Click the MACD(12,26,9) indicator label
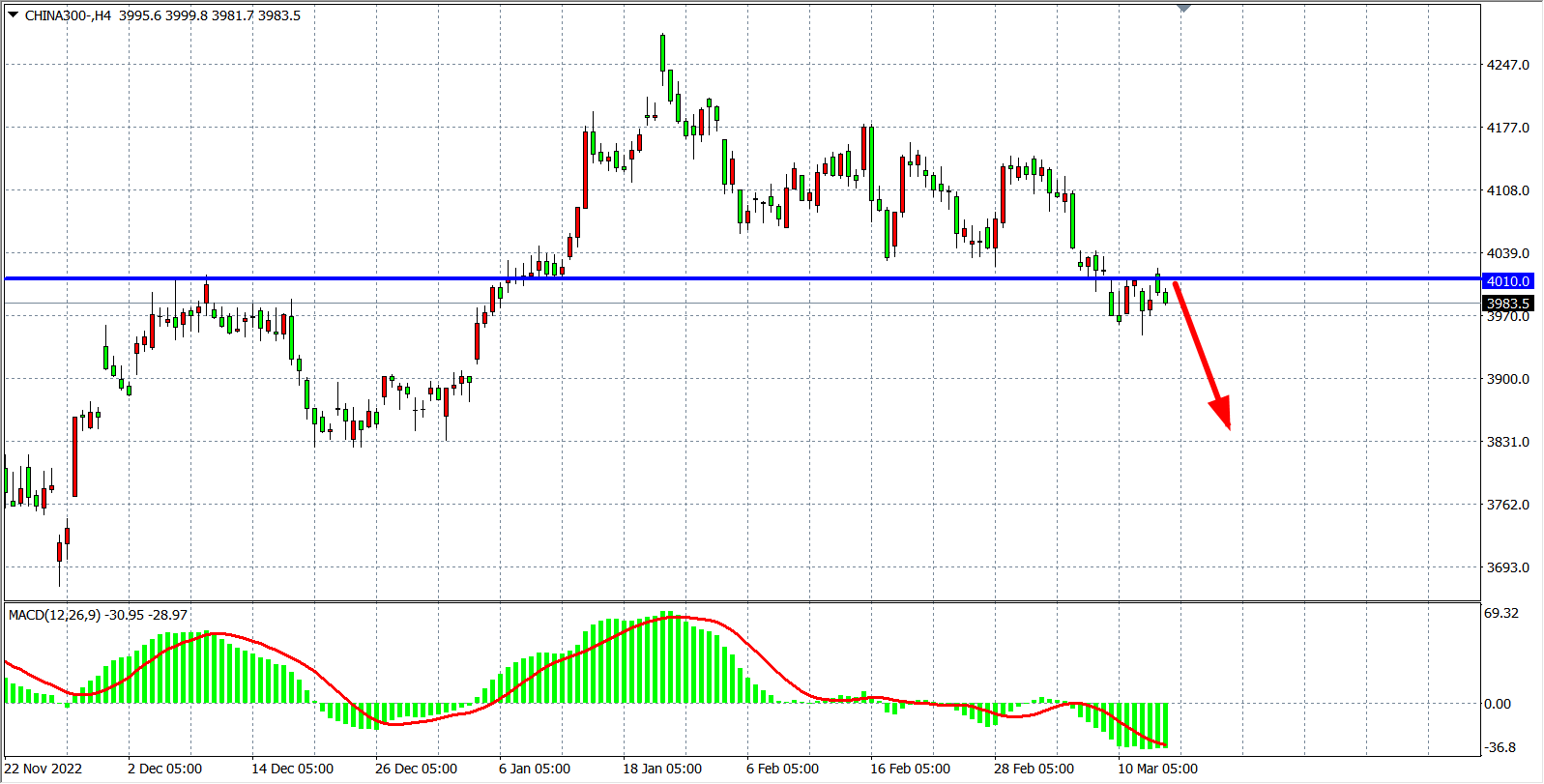This screenshot has width=1544, height=784. pos(55,615)
